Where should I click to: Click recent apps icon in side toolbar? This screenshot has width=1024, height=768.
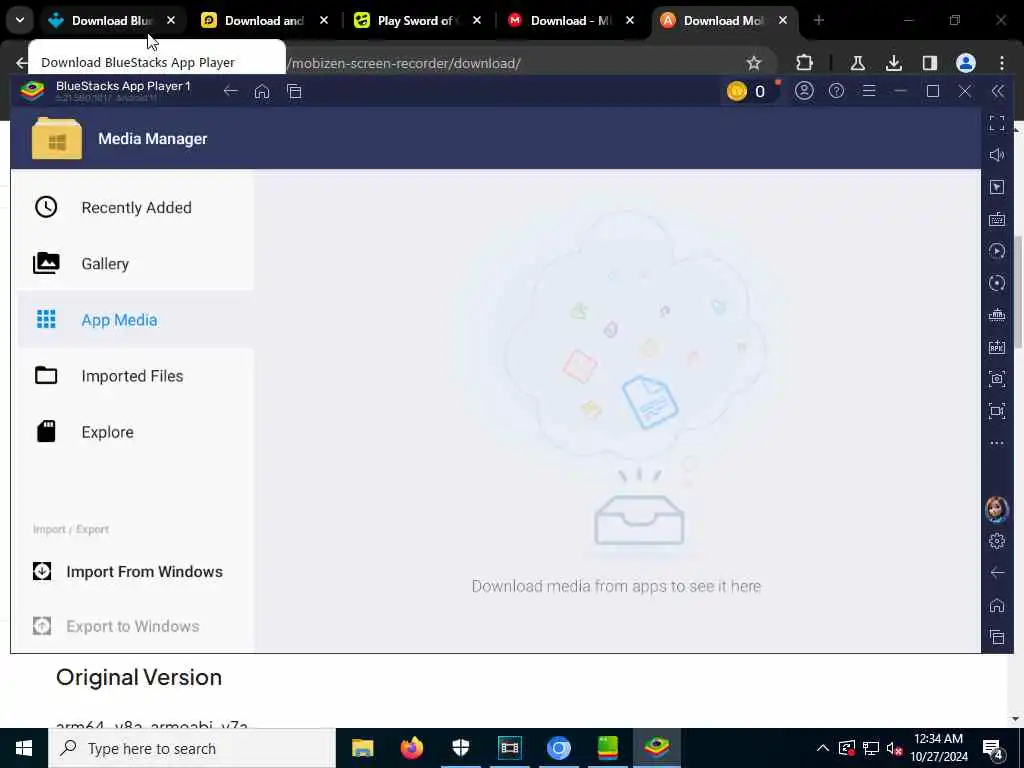[x=997, y=637]
